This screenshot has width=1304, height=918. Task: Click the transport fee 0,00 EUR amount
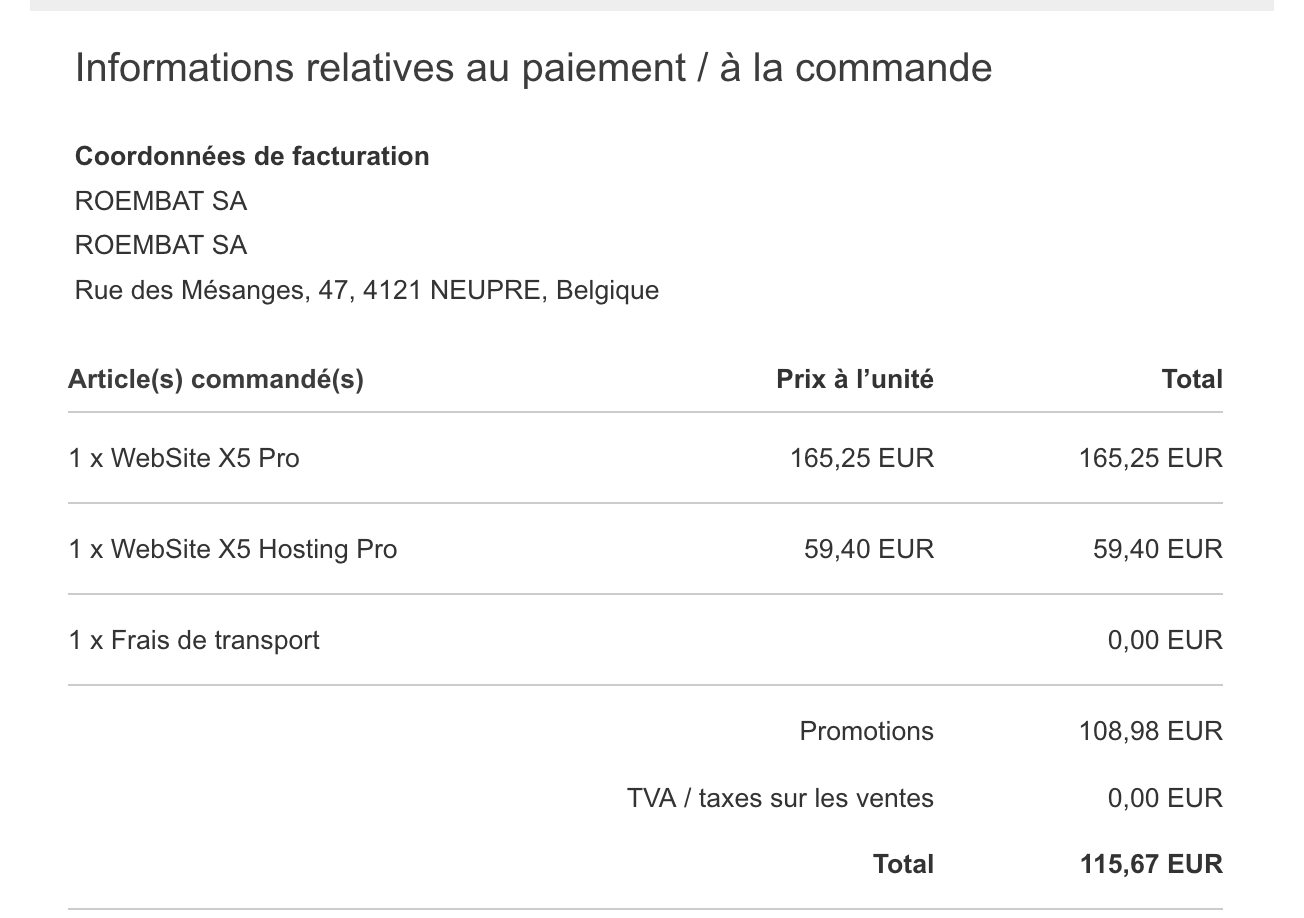click(1165, 640)
